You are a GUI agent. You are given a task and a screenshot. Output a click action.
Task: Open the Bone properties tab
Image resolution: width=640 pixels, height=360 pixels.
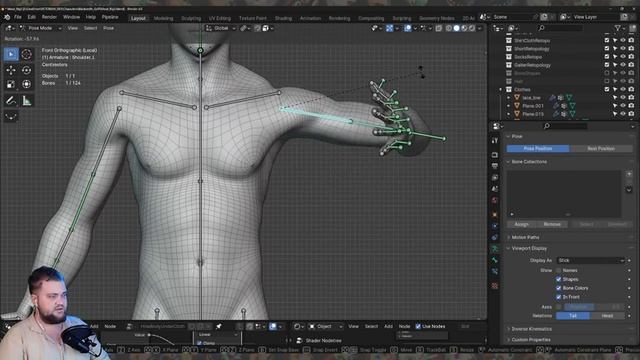(495, 260)
